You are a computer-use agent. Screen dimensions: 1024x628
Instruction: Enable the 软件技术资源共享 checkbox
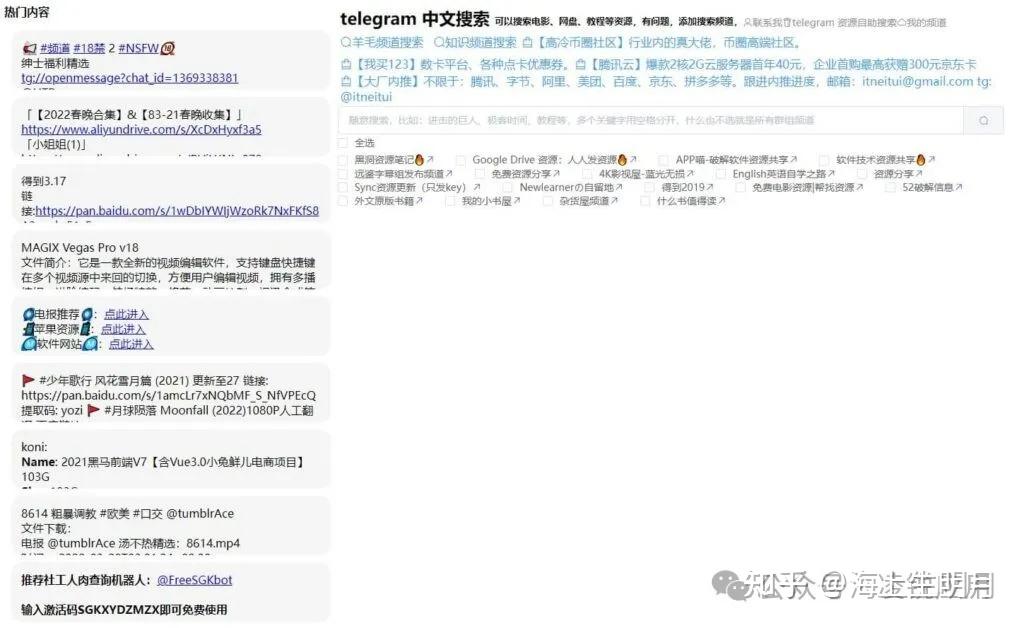point(824,159)
